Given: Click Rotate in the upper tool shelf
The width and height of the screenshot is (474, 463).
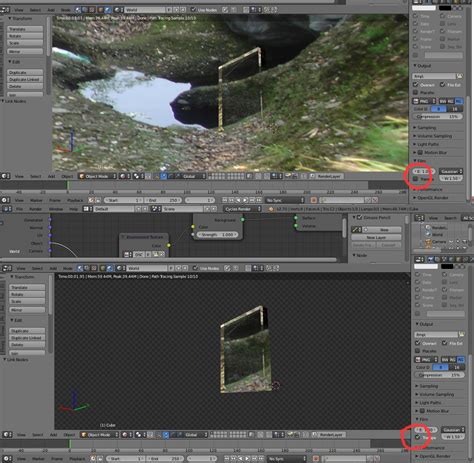Looking at the screenshot, I should pyautogui.click(x=25, y=36).
